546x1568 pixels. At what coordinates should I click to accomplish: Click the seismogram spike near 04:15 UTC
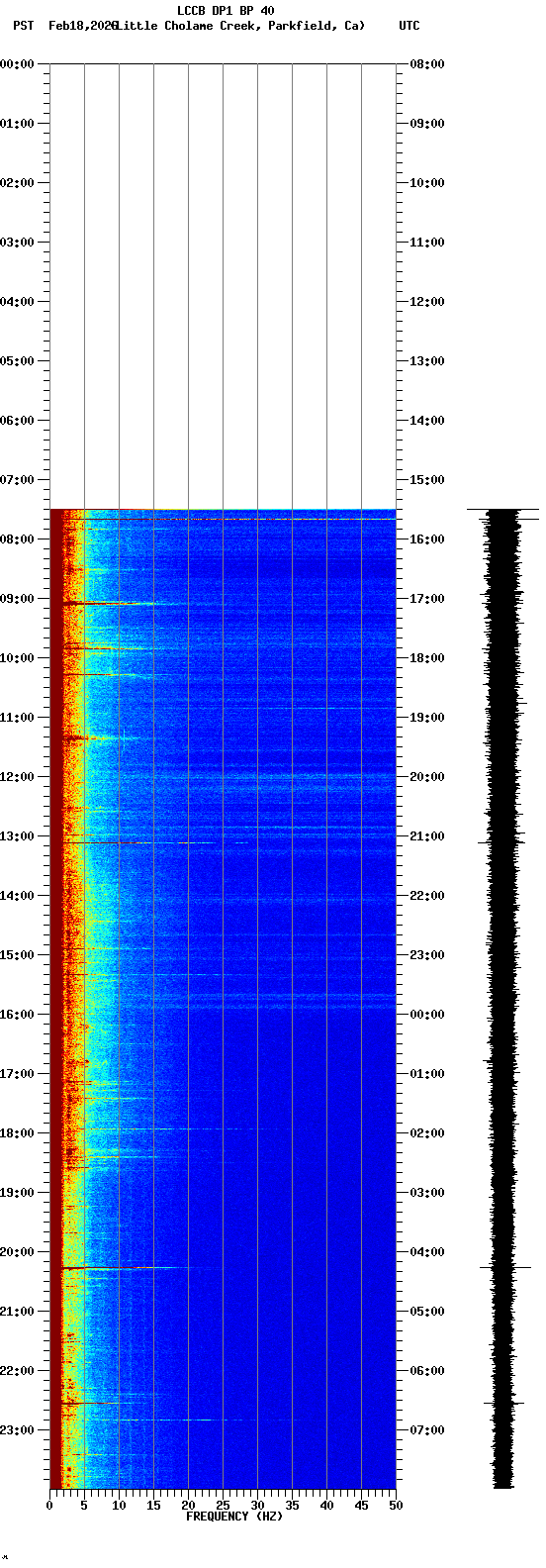point(504,1267)
